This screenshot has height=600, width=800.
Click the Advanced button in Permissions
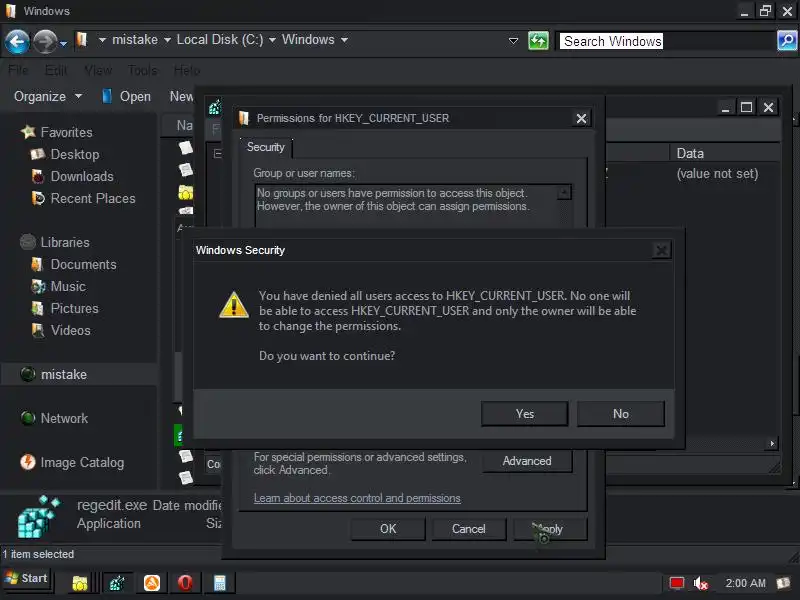(527, 461)
